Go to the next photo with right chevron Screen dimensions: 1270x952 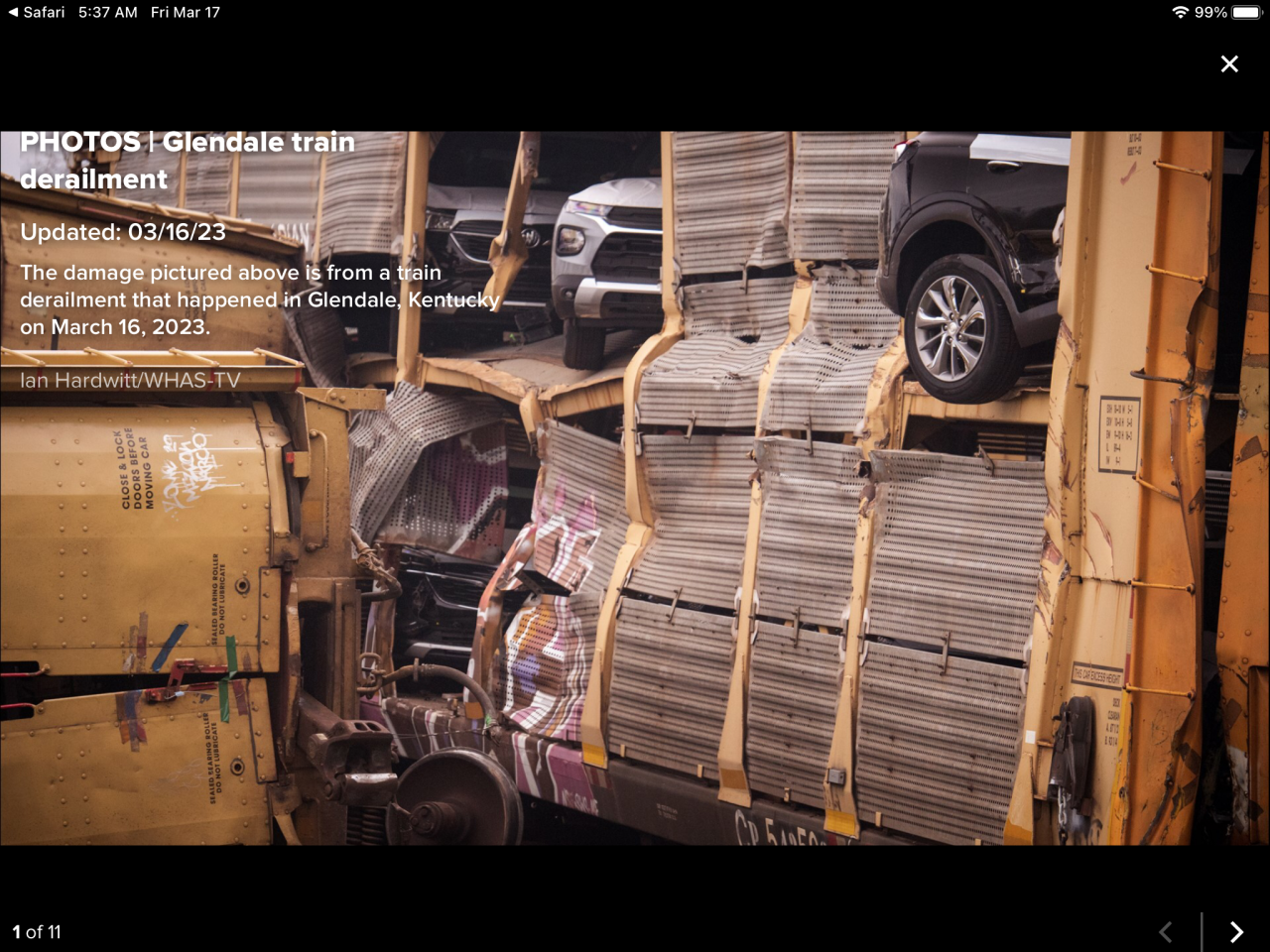pos(1236,932)
